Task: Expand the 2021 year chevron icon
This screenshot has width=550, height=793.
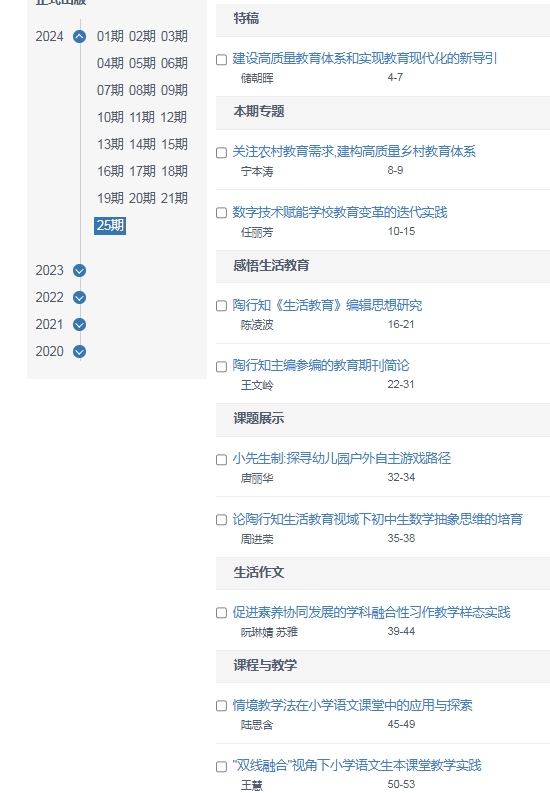Action: point(79,324)
